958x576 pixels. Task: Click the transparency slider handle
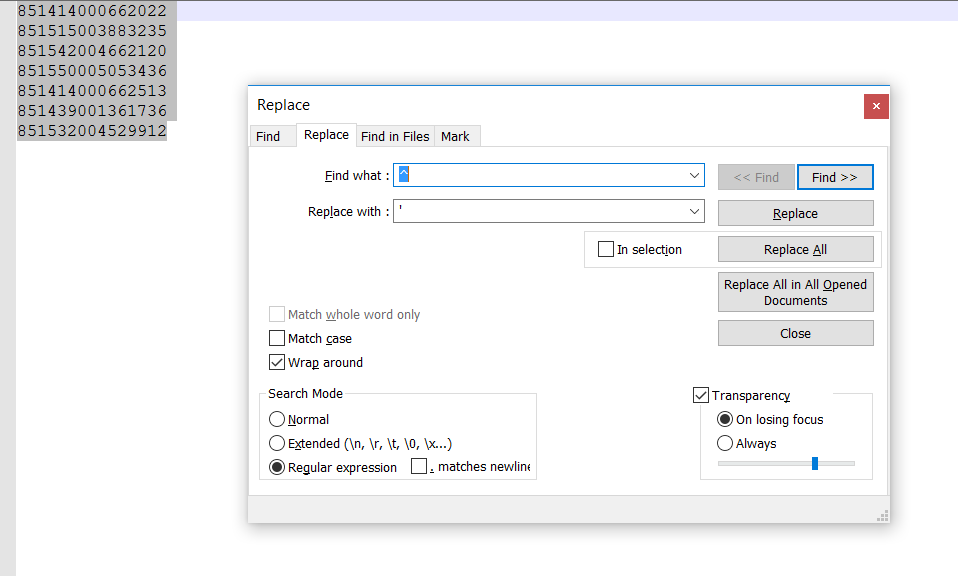click(815, 463)
